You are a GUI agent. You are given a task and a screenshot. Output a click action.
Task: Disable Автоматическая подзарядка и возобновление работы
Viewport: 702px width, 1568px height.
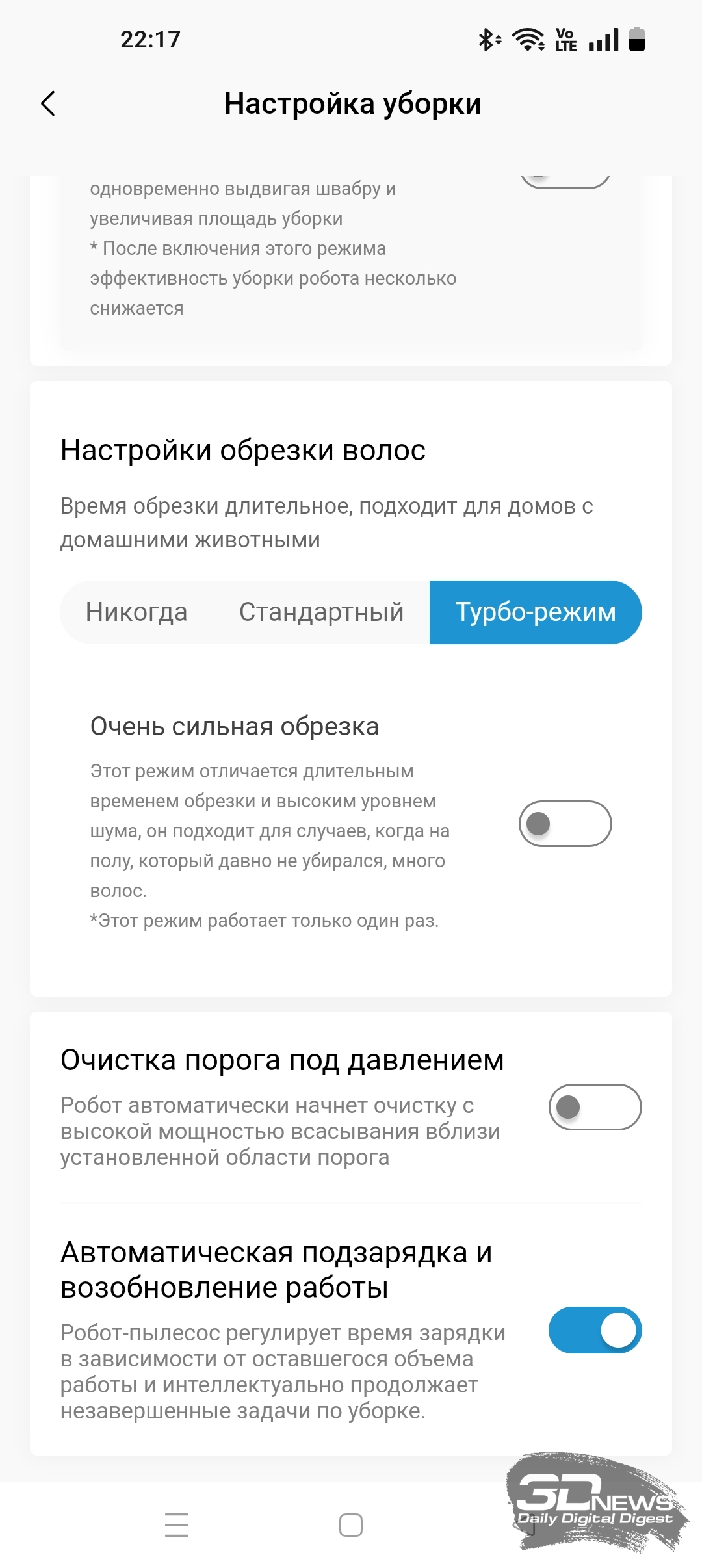click(x=595, y=1330)
